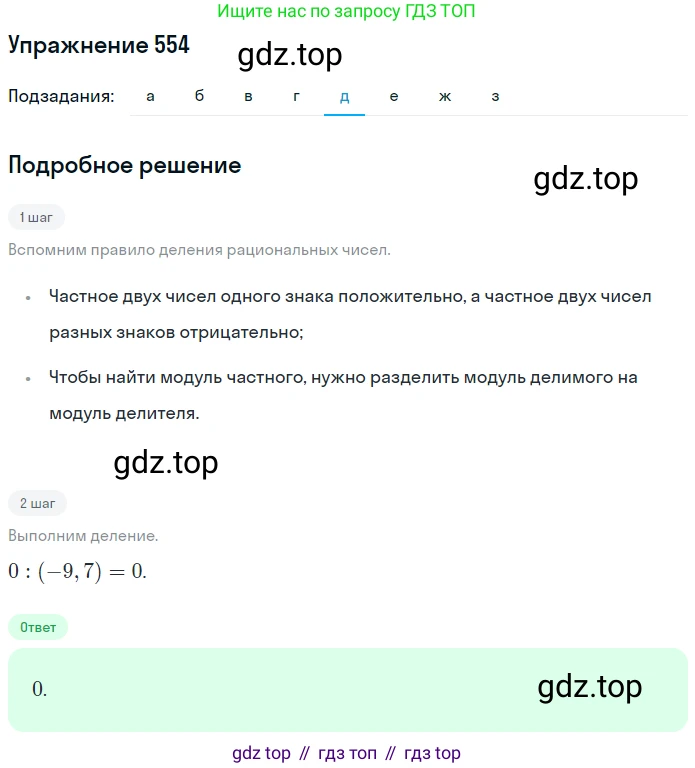Click the green answer box with 0
This screenshot has height=768, width=695.
point(348,690)
